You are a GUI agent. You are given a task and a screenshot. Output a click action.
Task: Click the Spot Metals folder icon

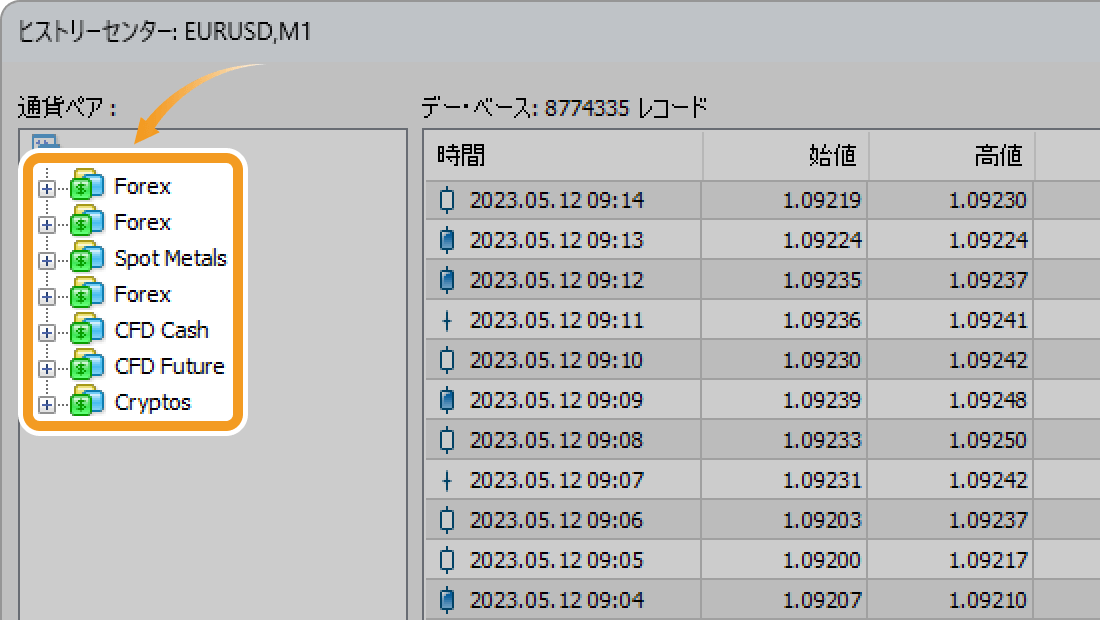[x=87, y=257]
